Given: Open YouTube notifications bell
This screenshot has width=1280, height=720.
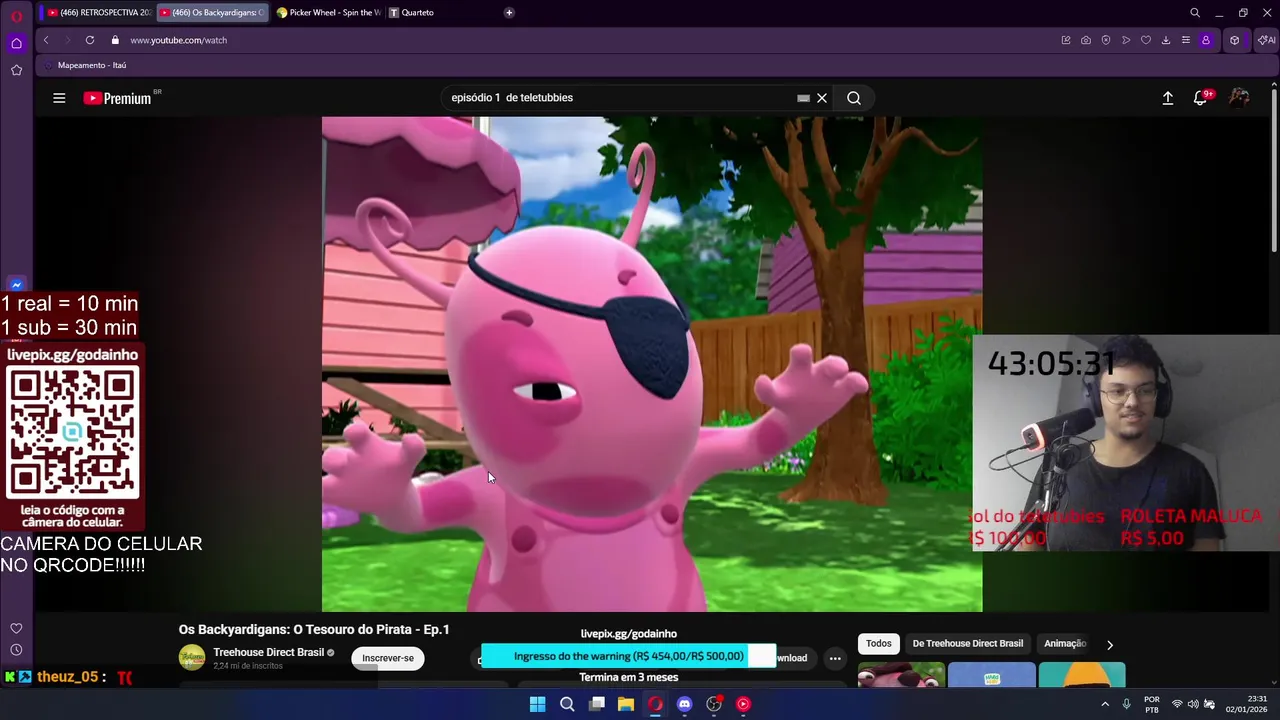Looking at the screenshot, I should coord(1201,98).
